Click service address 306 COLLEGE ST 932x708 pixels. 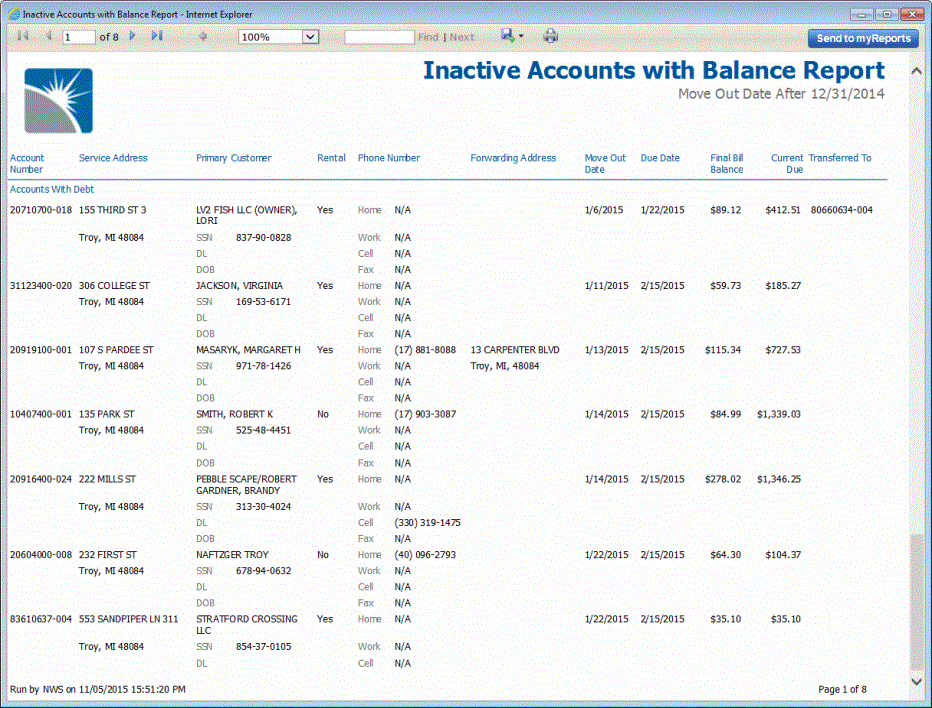point(114,286)
